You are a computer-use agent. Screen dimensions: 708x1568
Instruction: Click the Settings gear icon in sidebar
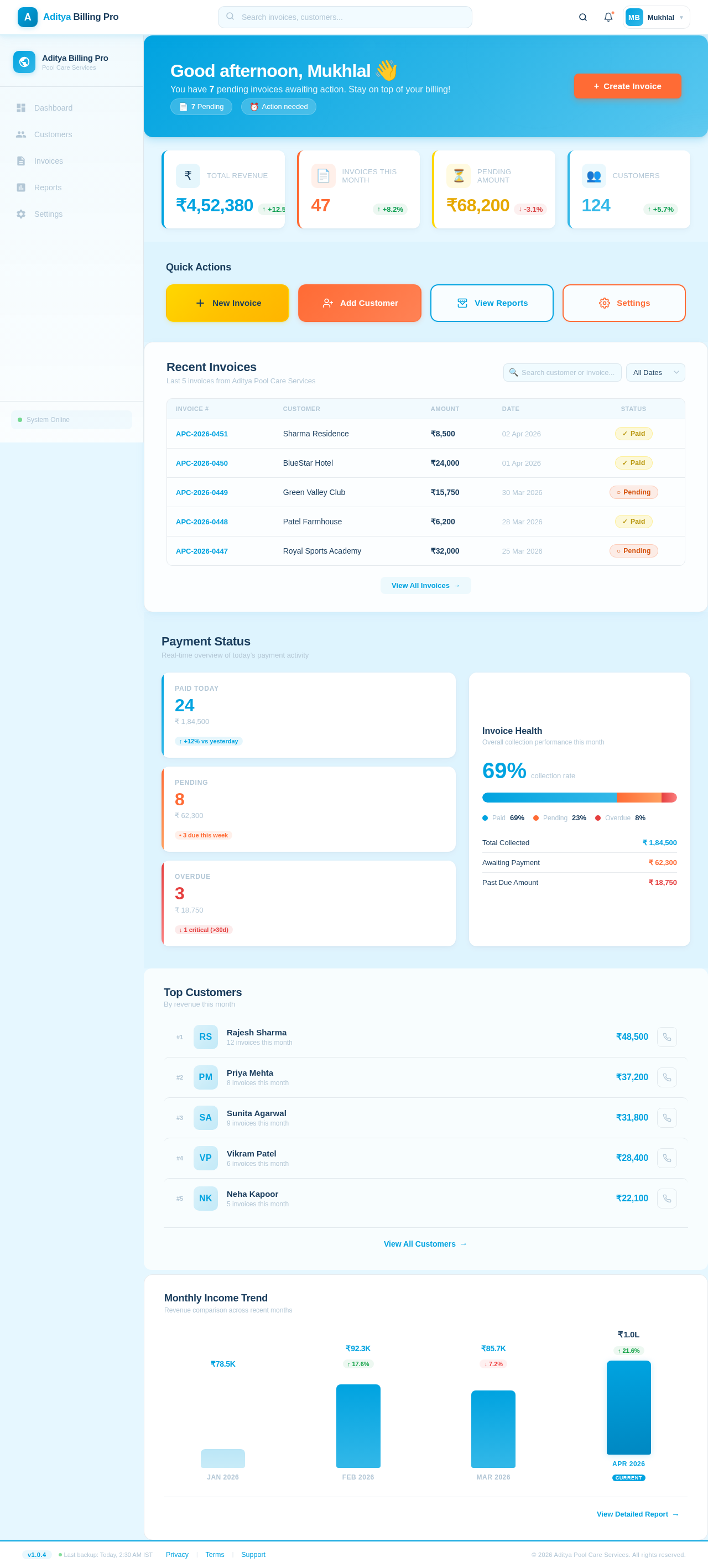pos(22,214)
